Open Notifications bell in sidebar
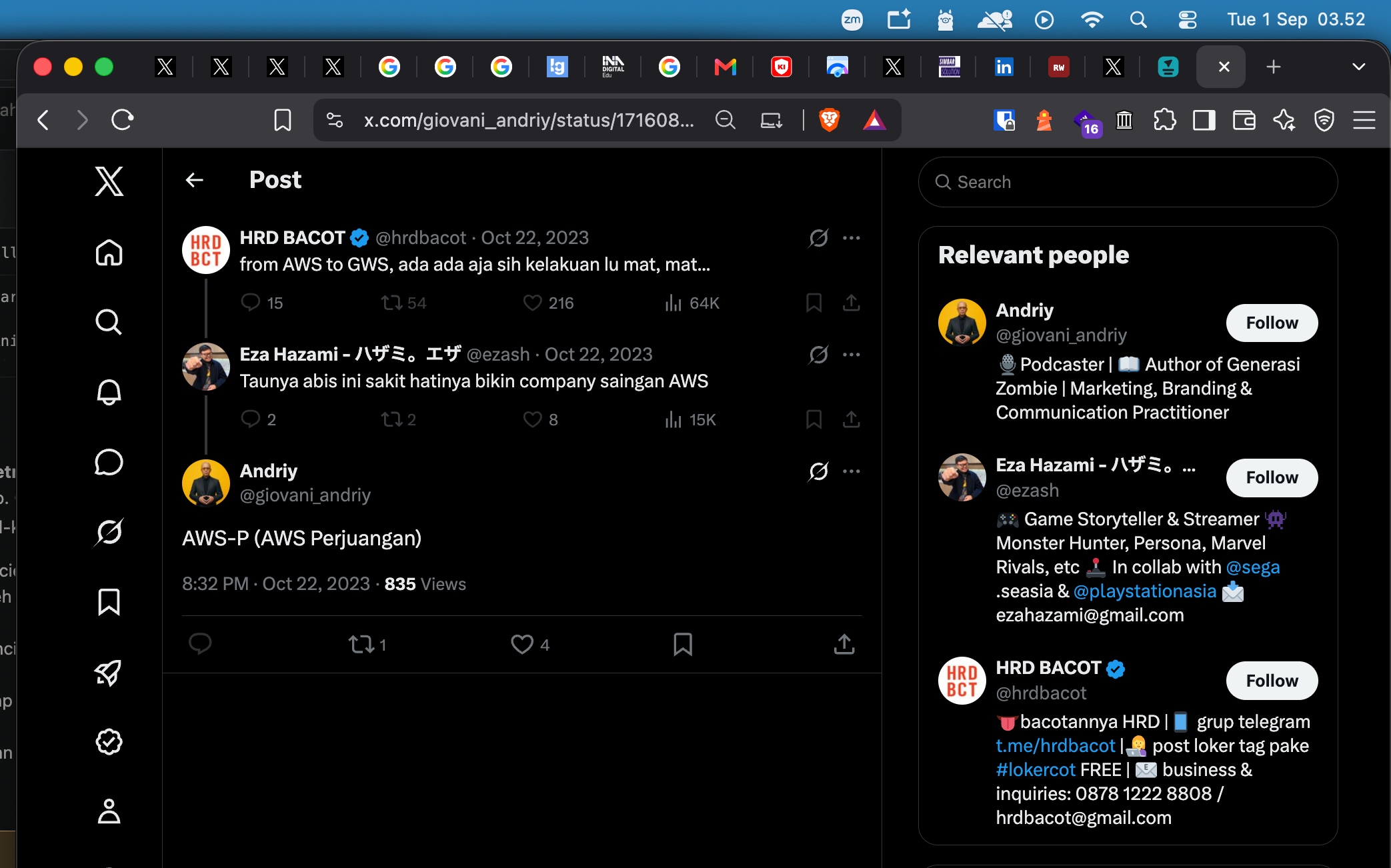 [x=109, y=392]
